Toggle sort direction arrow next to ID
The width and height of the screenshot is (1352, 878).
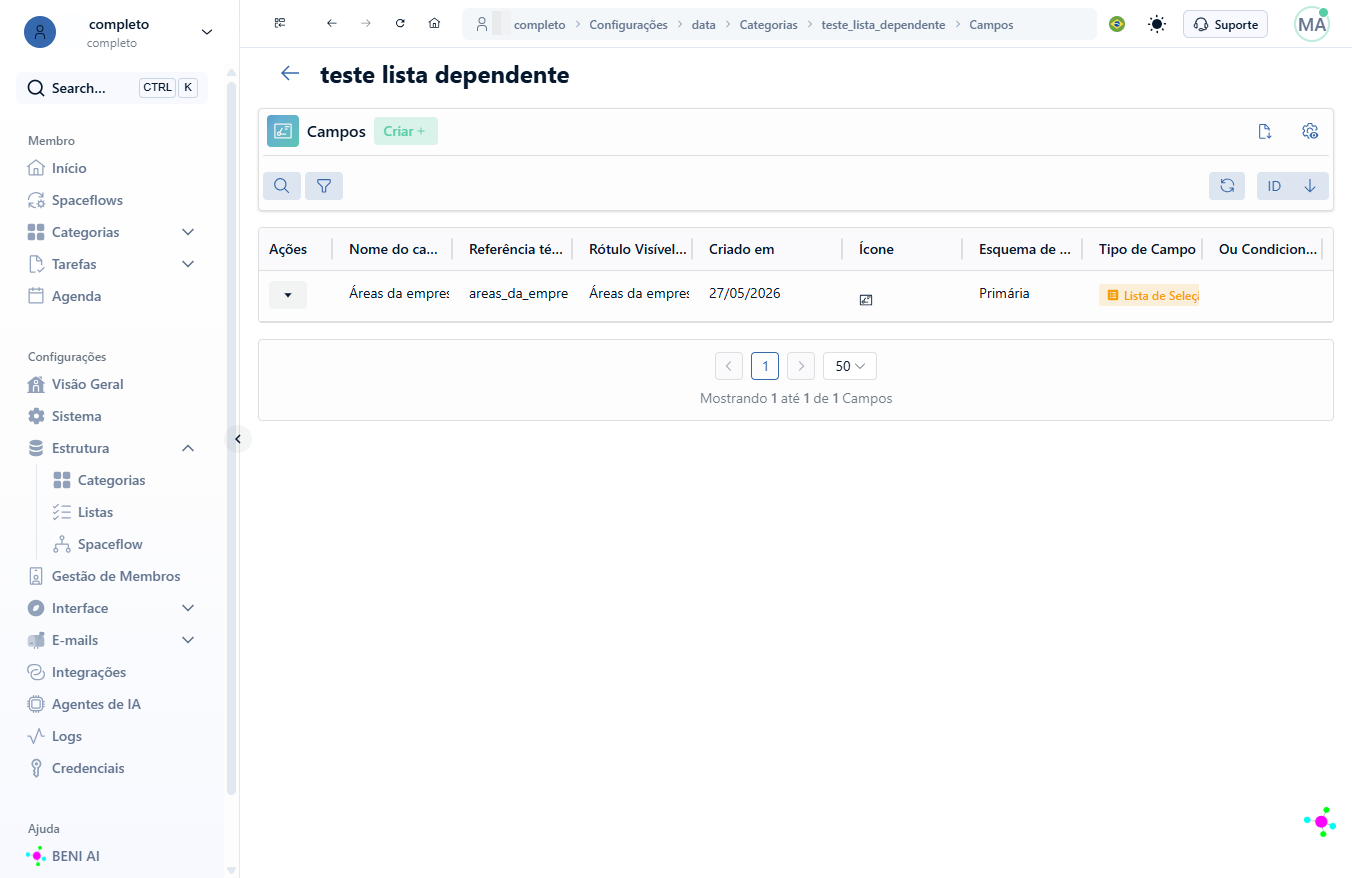(x=1310, y=186)
